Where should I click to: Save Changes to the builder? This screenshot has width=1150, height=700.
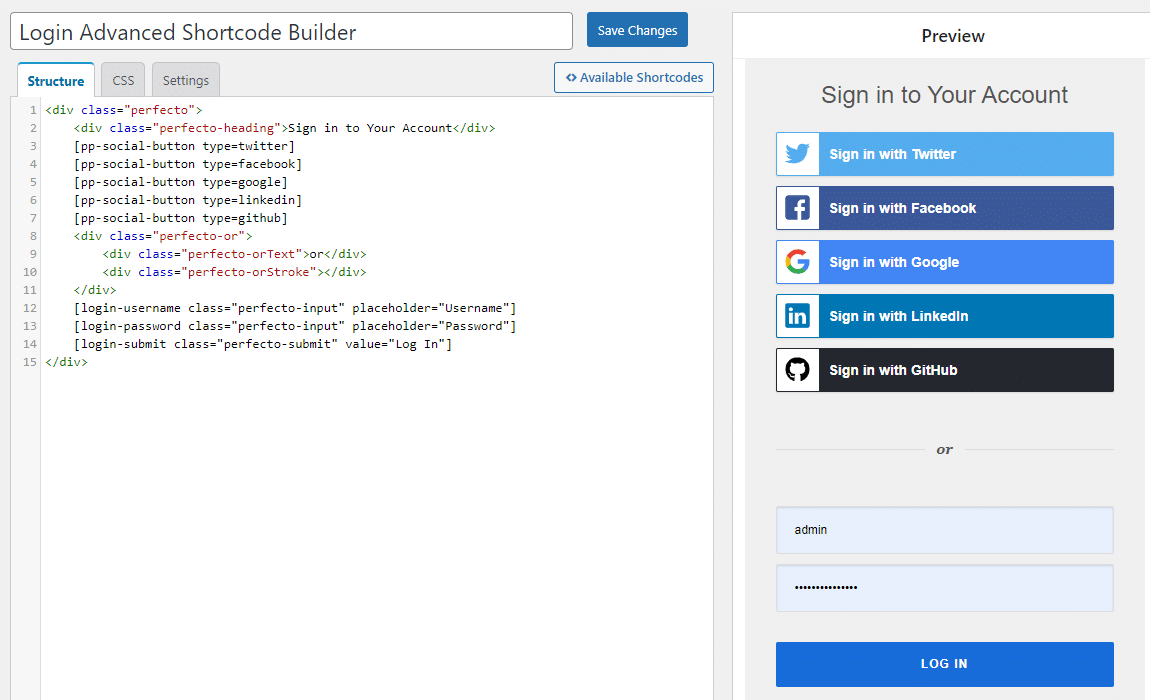click(x=637, y=30)
